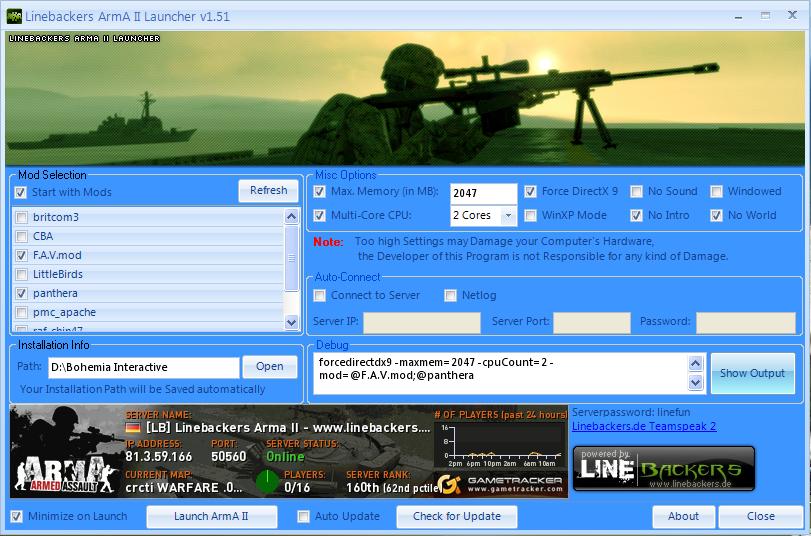Click Launch ArmA II button
Screen dimensions: 811x536
pos(212,516)
